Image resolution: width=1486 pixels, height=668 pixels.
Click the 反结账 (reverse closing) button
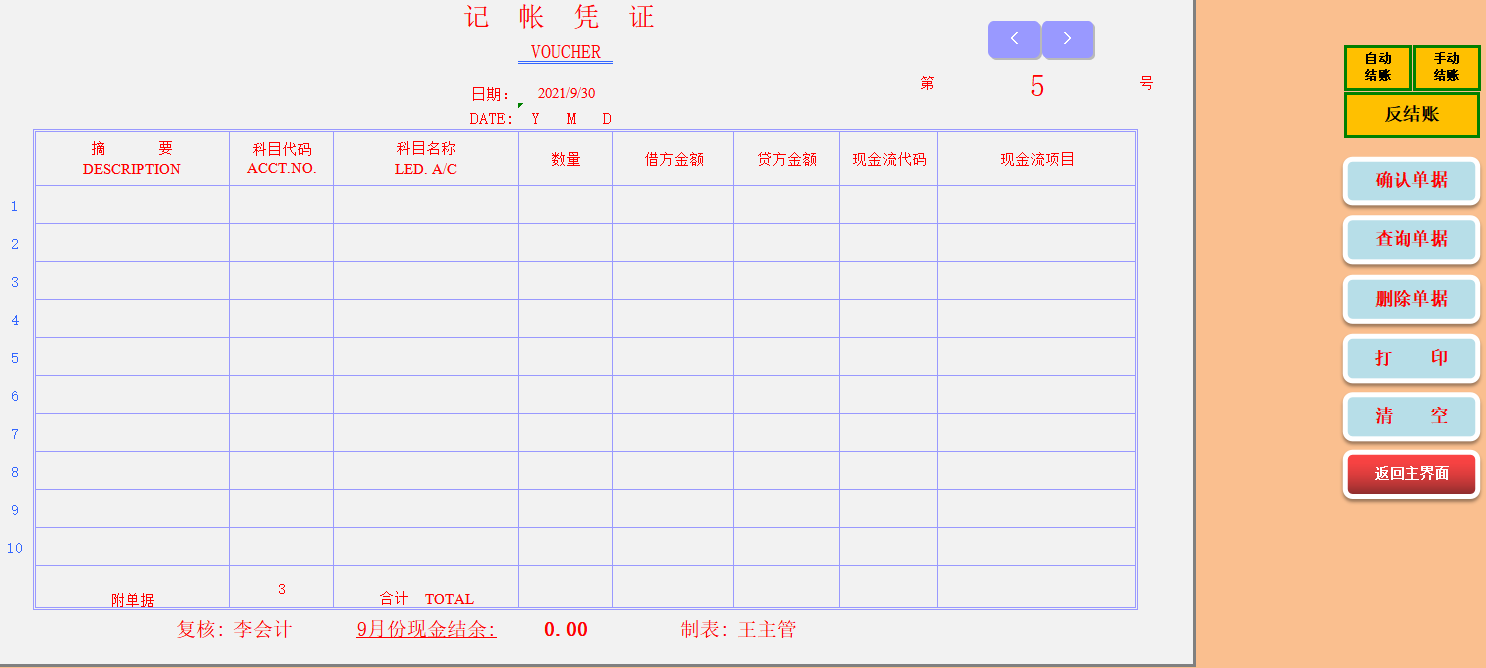(1411, 115)
